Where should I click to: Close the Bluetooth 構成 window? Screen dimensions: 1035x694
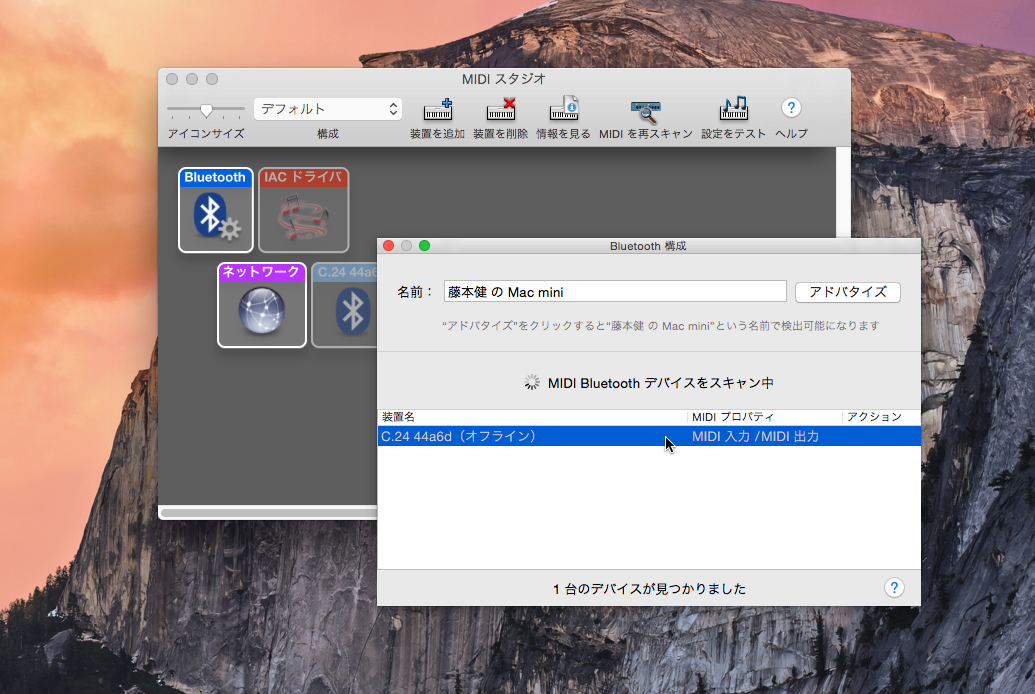coord(389,246)
